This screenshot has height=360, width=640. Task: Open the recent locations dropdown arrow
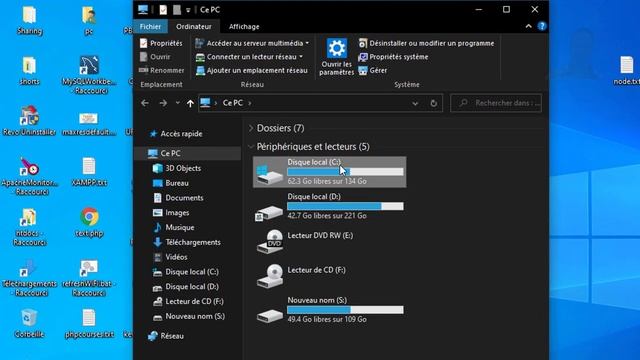pyautogui.click(x=178, y=103)
